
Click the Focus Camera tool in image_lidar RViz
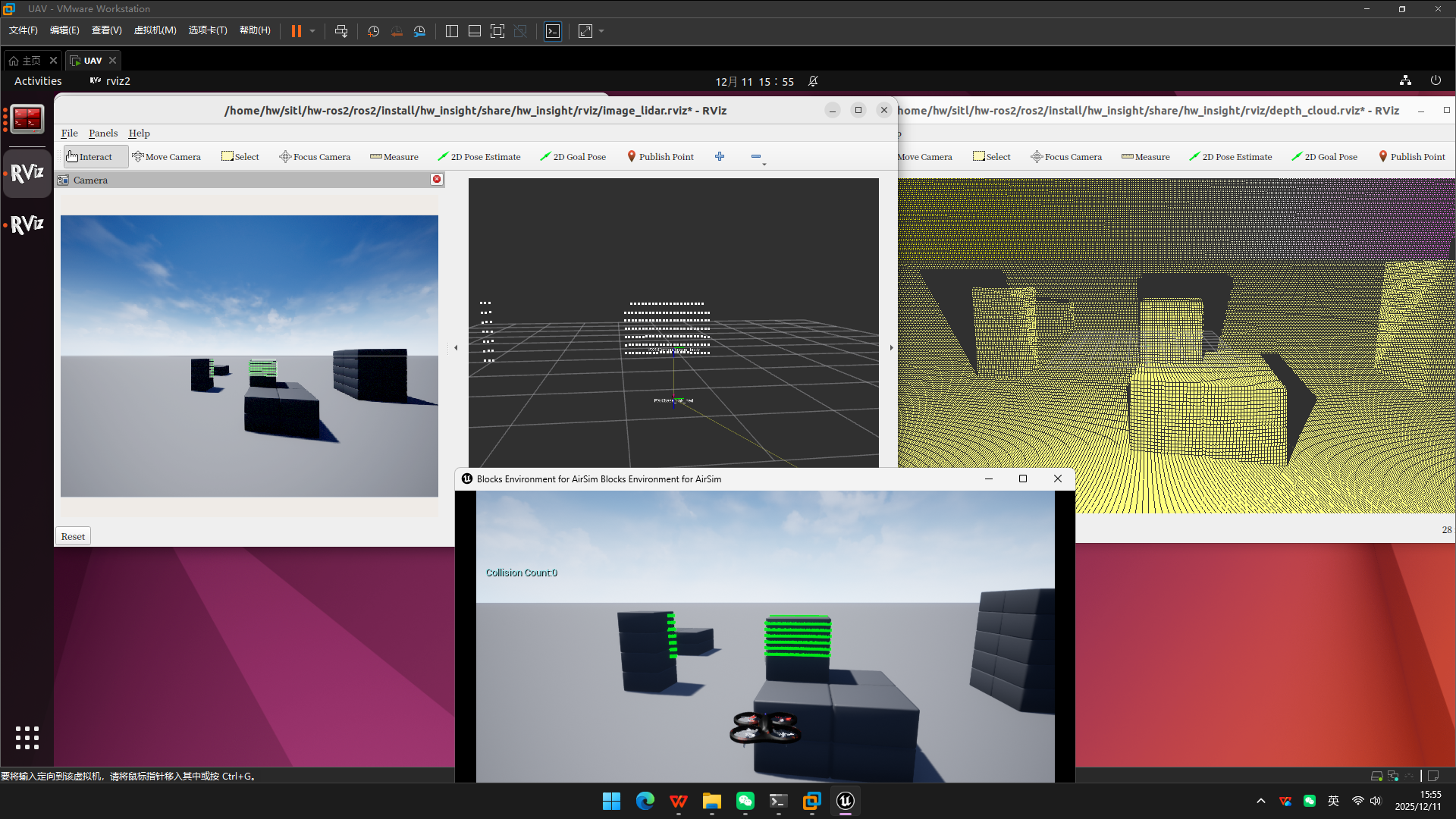pyautogui.click(x=315, y=157)
